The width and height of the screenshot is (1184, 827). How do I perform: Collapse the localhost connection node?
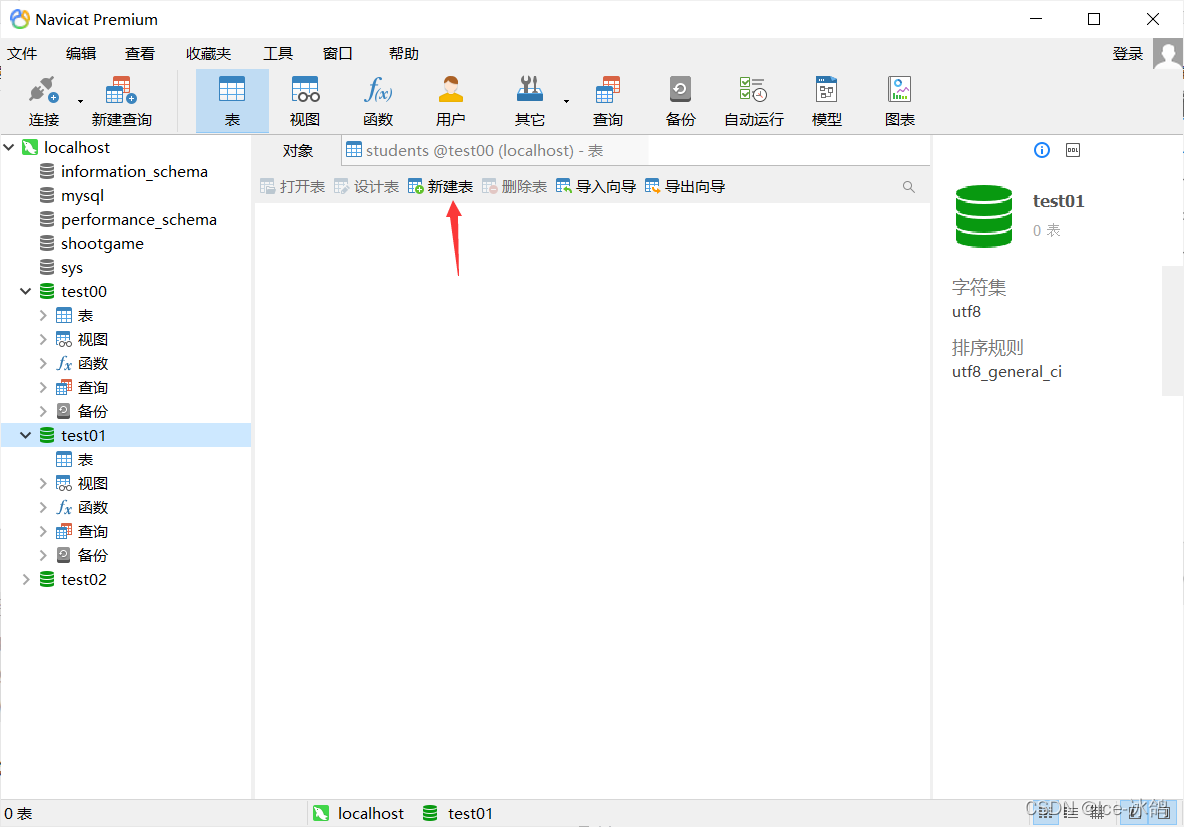pos(9,147)
